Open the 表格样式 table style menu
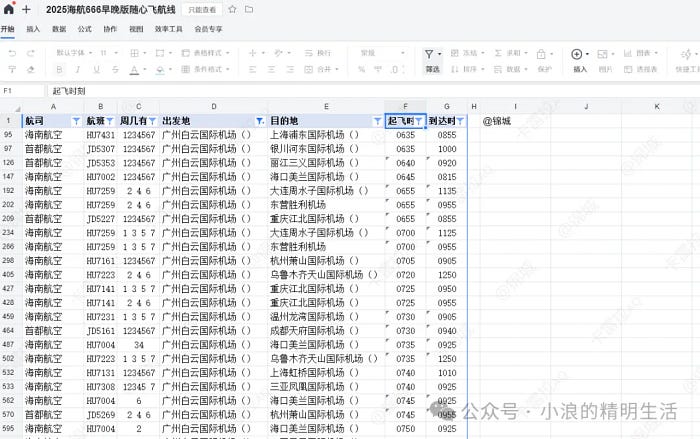This screenshot has height=439, width=700. click(206, 53)
